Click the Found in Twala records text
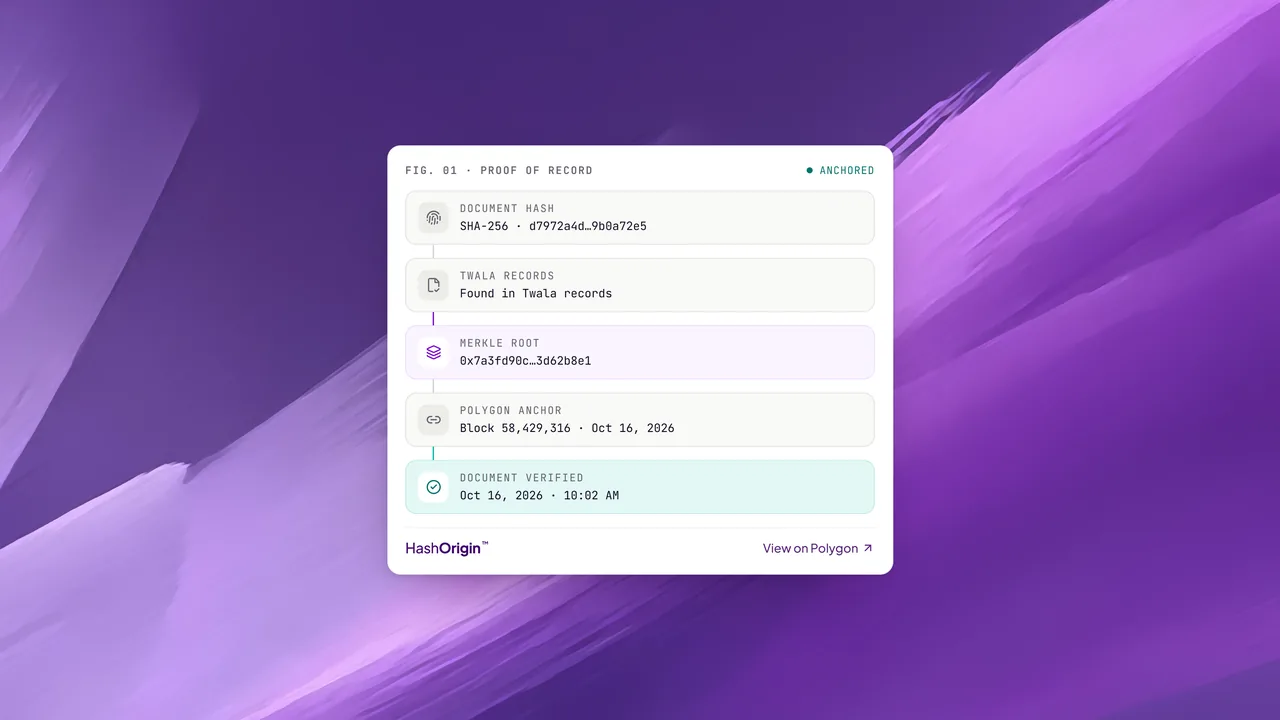The width and height of the screenshot is (1280, 720). pos(536,293)
